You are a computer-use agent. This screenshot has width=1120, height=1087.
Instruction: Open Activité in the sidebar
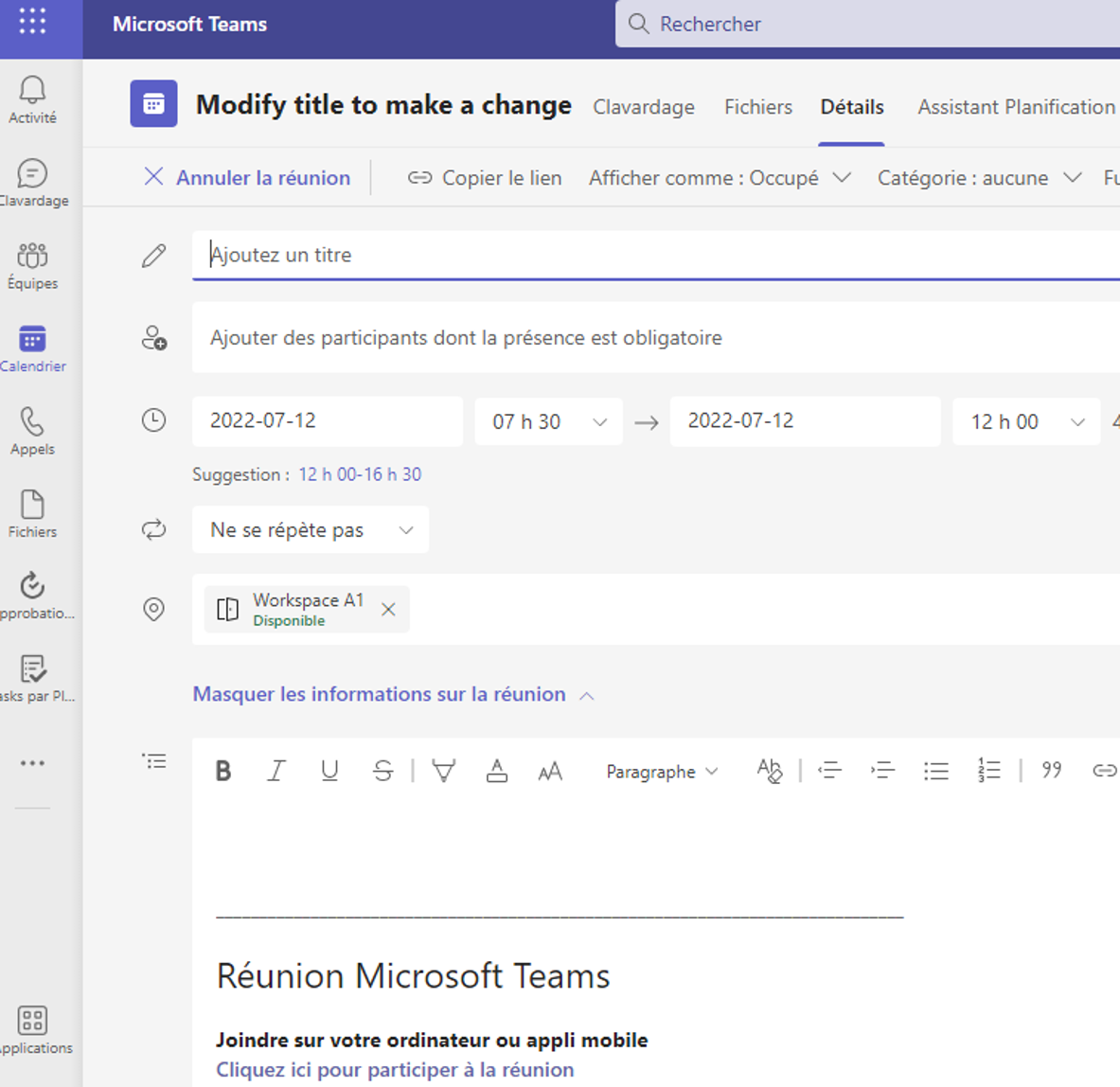(x=32, y=100)
